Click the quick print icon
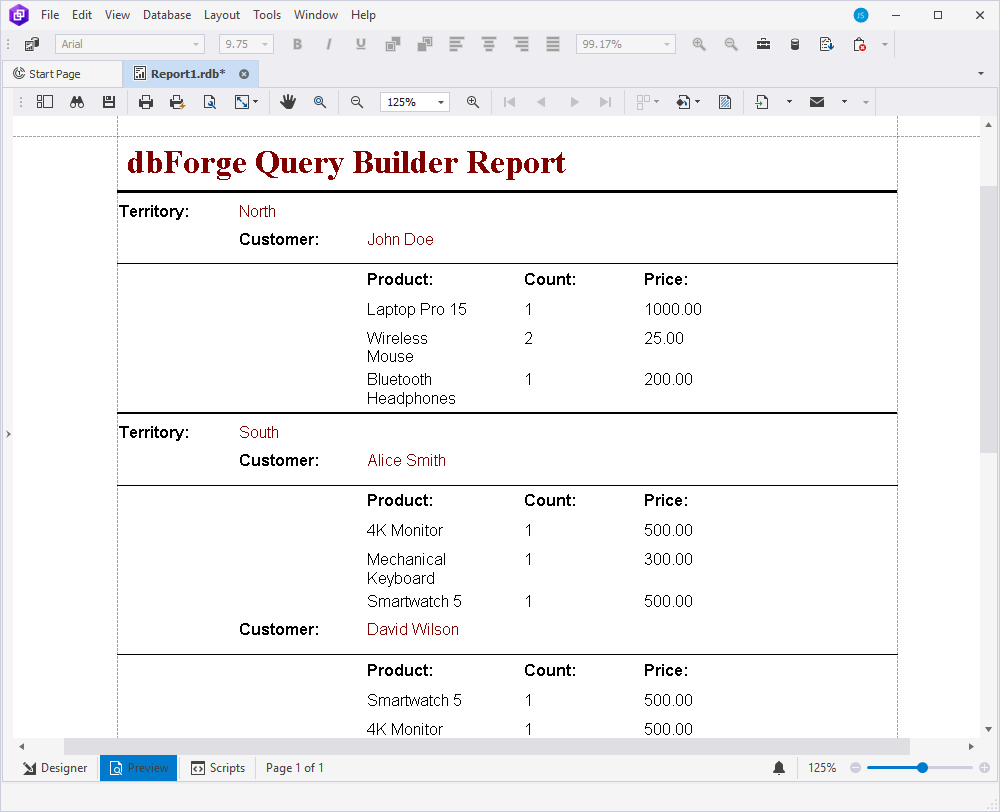 (177, 102)
